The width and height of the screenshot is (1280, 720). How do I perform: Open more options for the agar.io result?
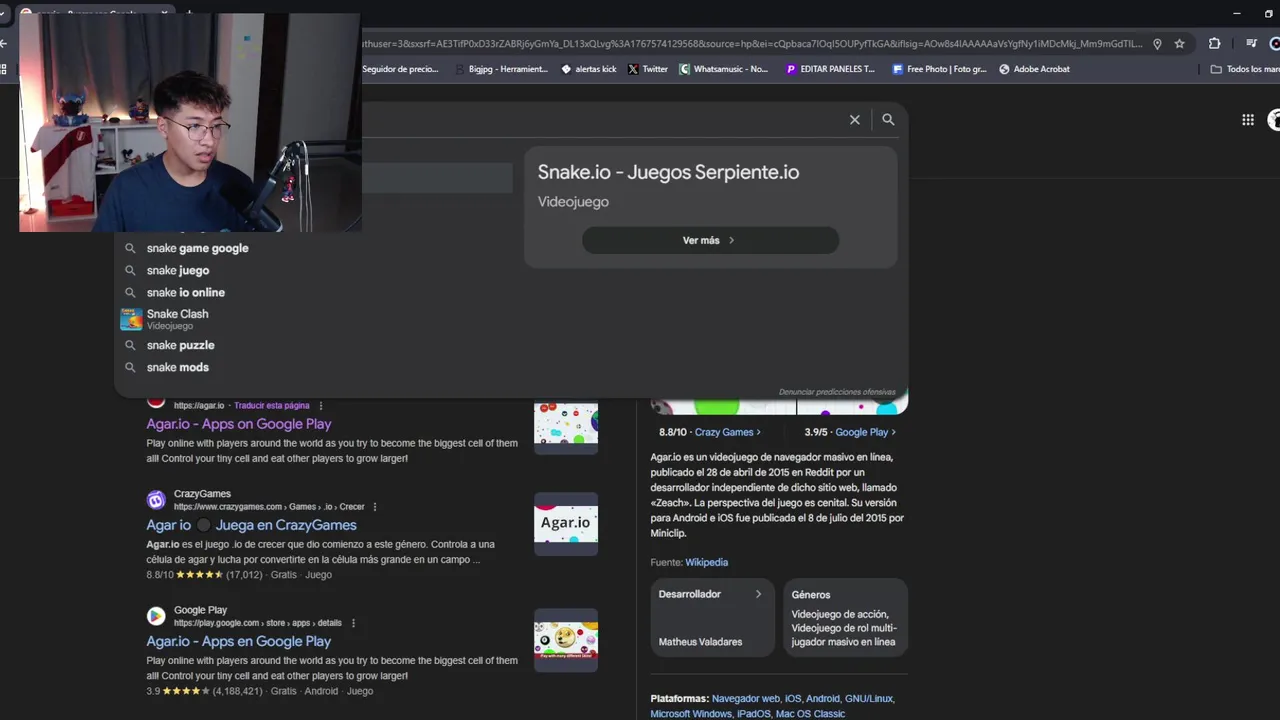(x=321, y=406)
